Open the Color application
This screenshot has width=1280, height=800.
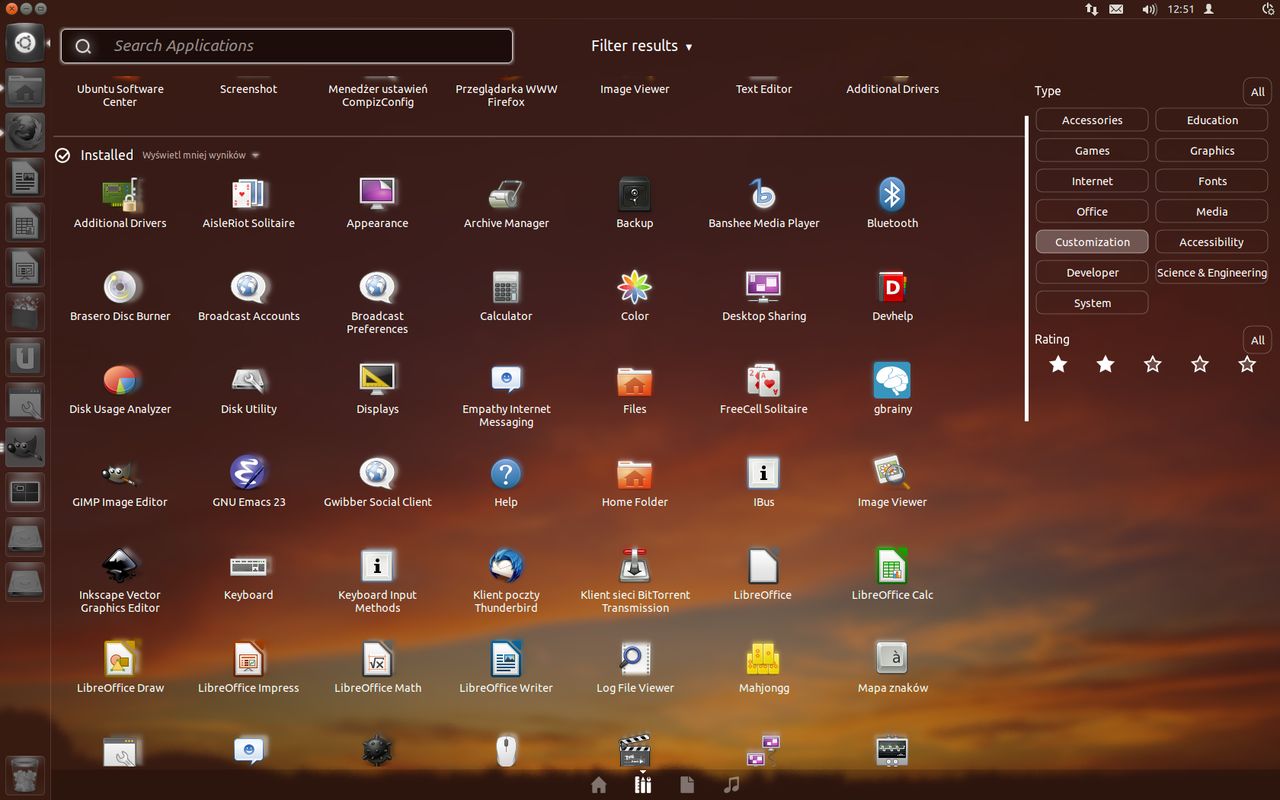click(x=635, y=296)
